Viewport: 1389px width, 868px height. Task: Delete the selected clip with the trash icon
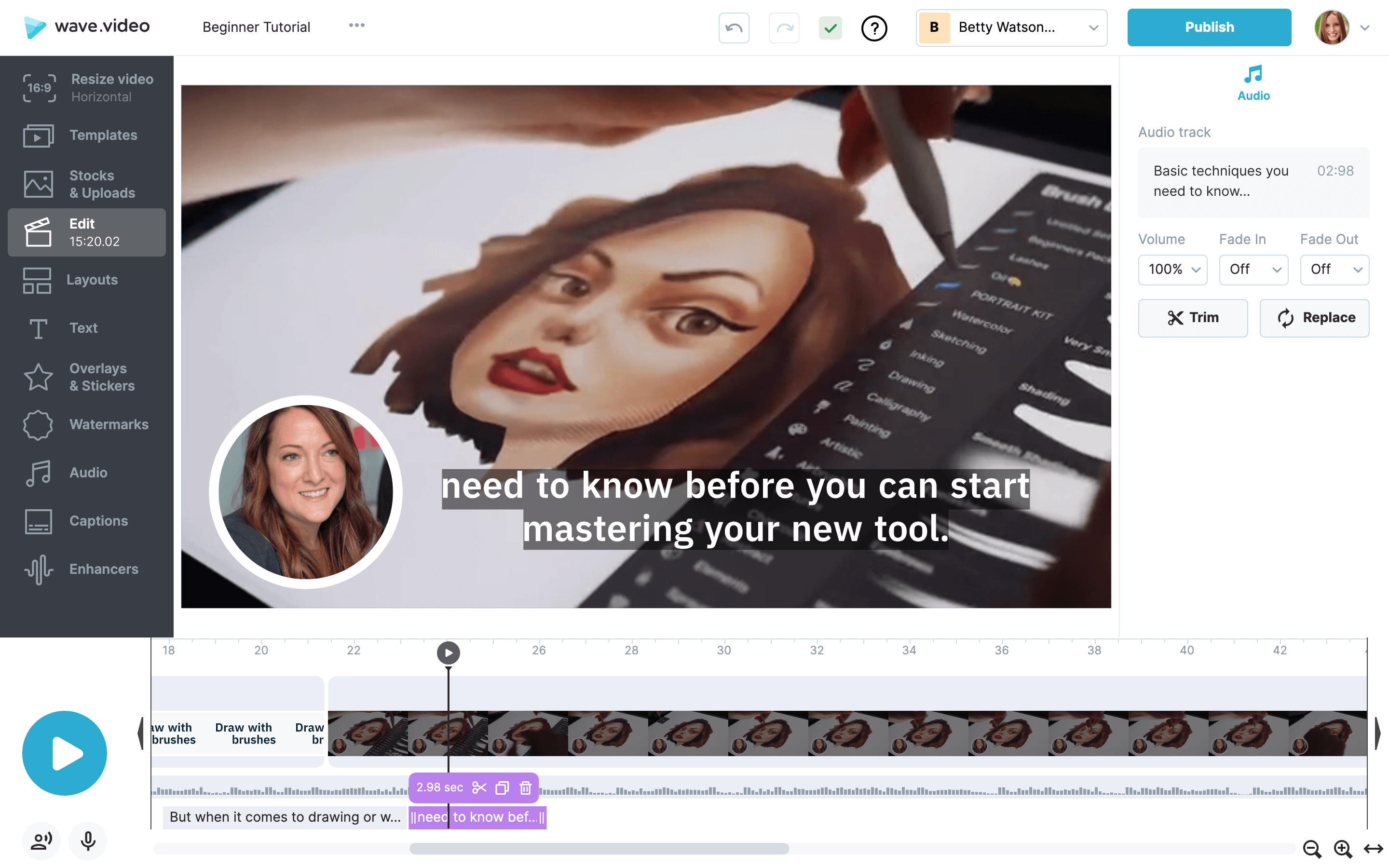pos(525,787)
